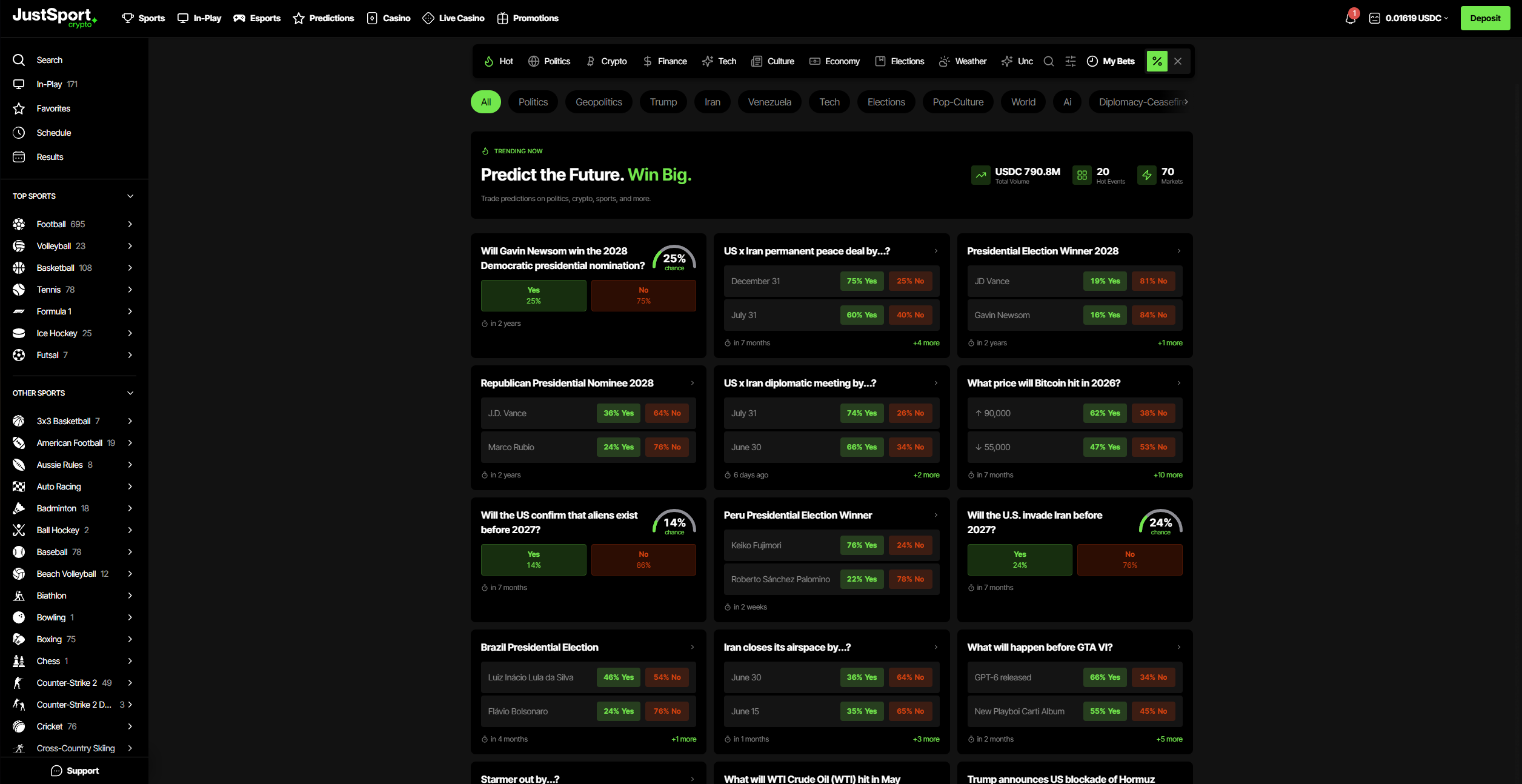Image resolution: width=1522 pixels, height=784 pixels.
Task: Toggle the green percent odds format button
Action: 1157,61
